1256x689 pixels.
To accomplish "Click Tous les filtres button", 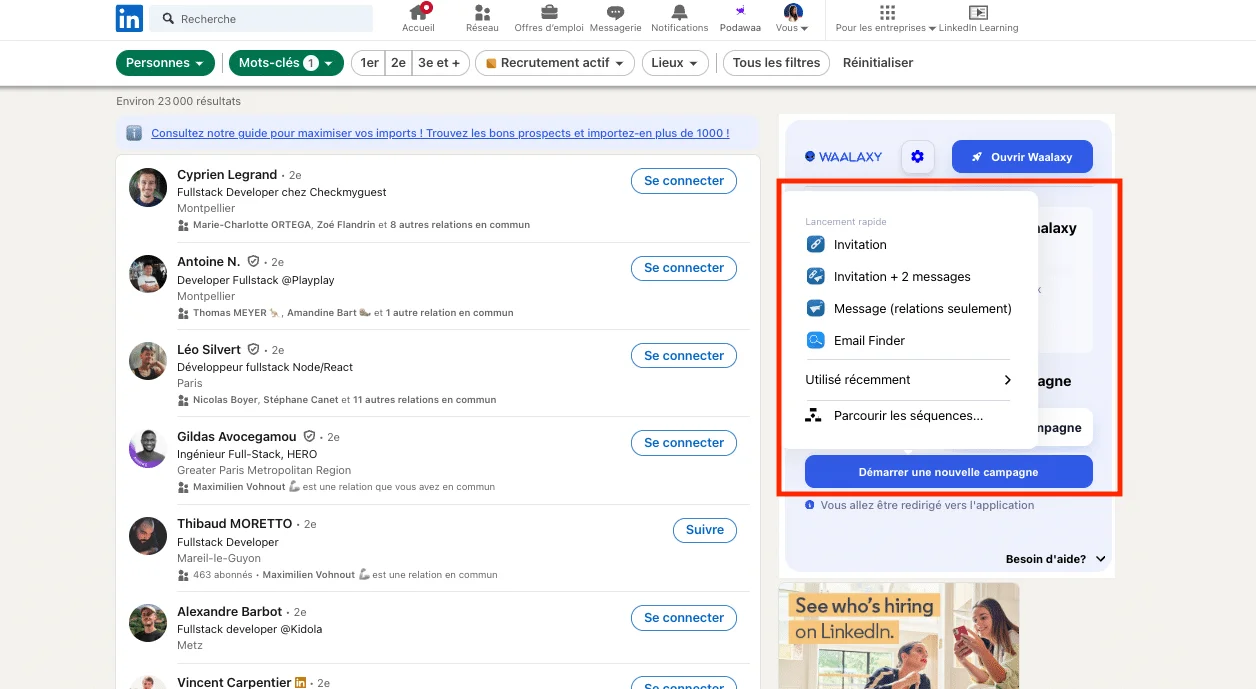I will point(777,63).
